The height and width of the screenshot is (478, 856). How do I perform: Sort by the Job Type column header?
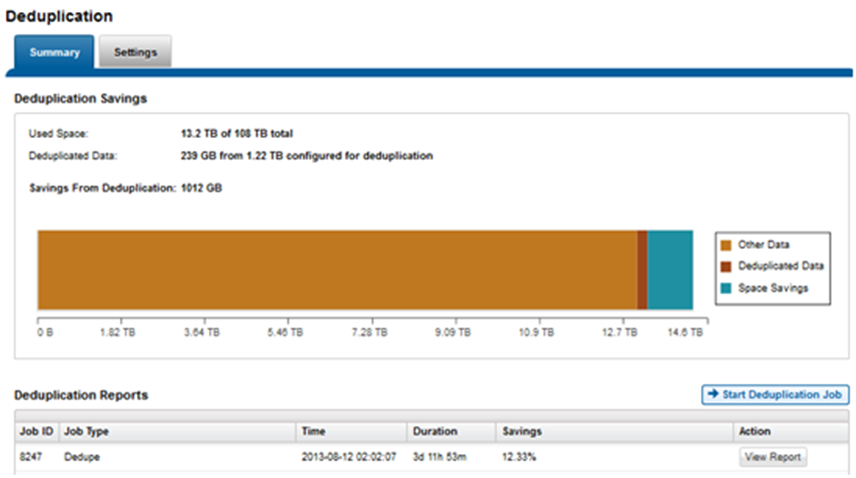(x=177, y=432)
